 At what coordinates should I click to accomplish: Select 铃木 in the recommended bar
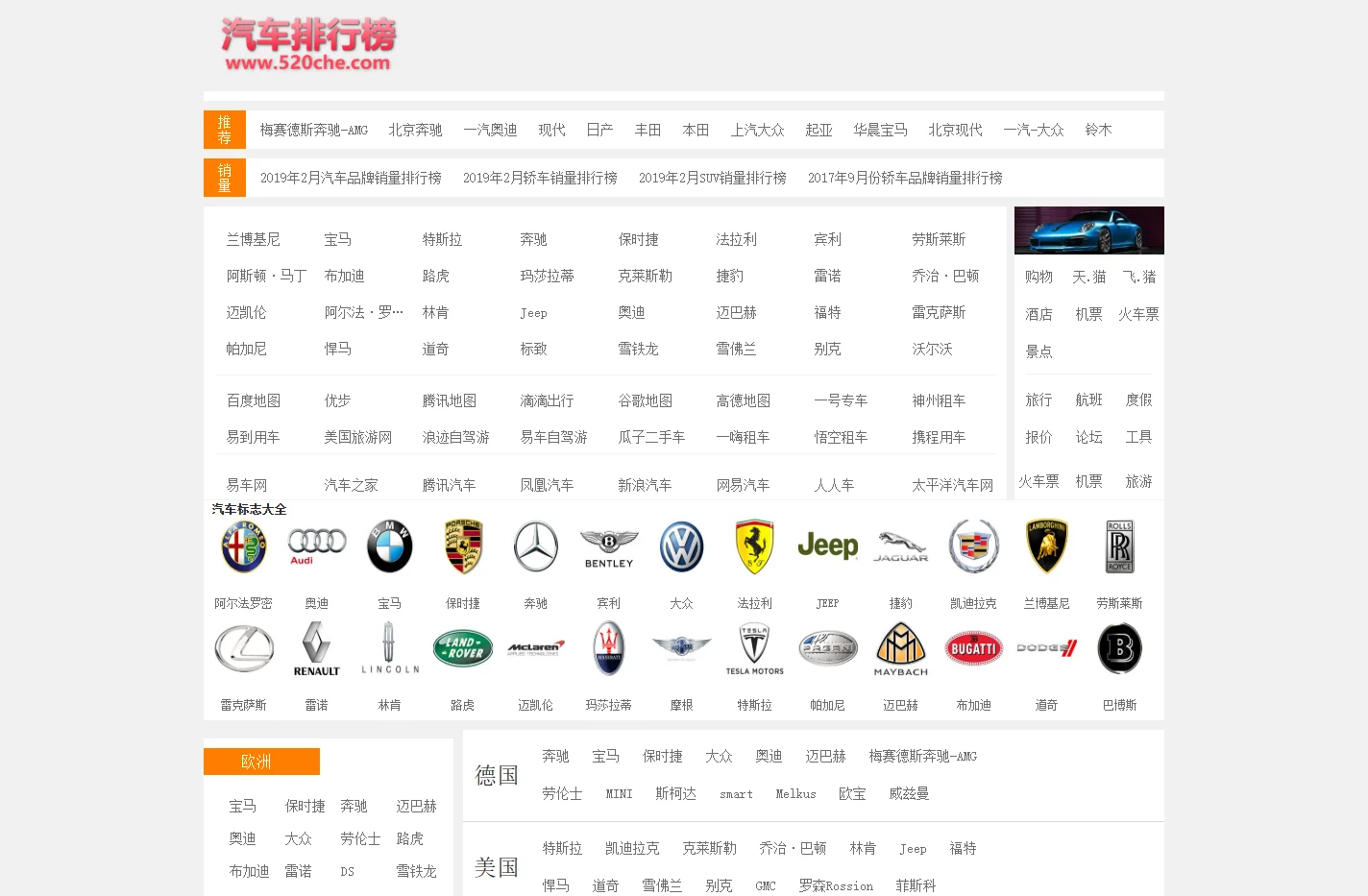[x=1098, y=130]
